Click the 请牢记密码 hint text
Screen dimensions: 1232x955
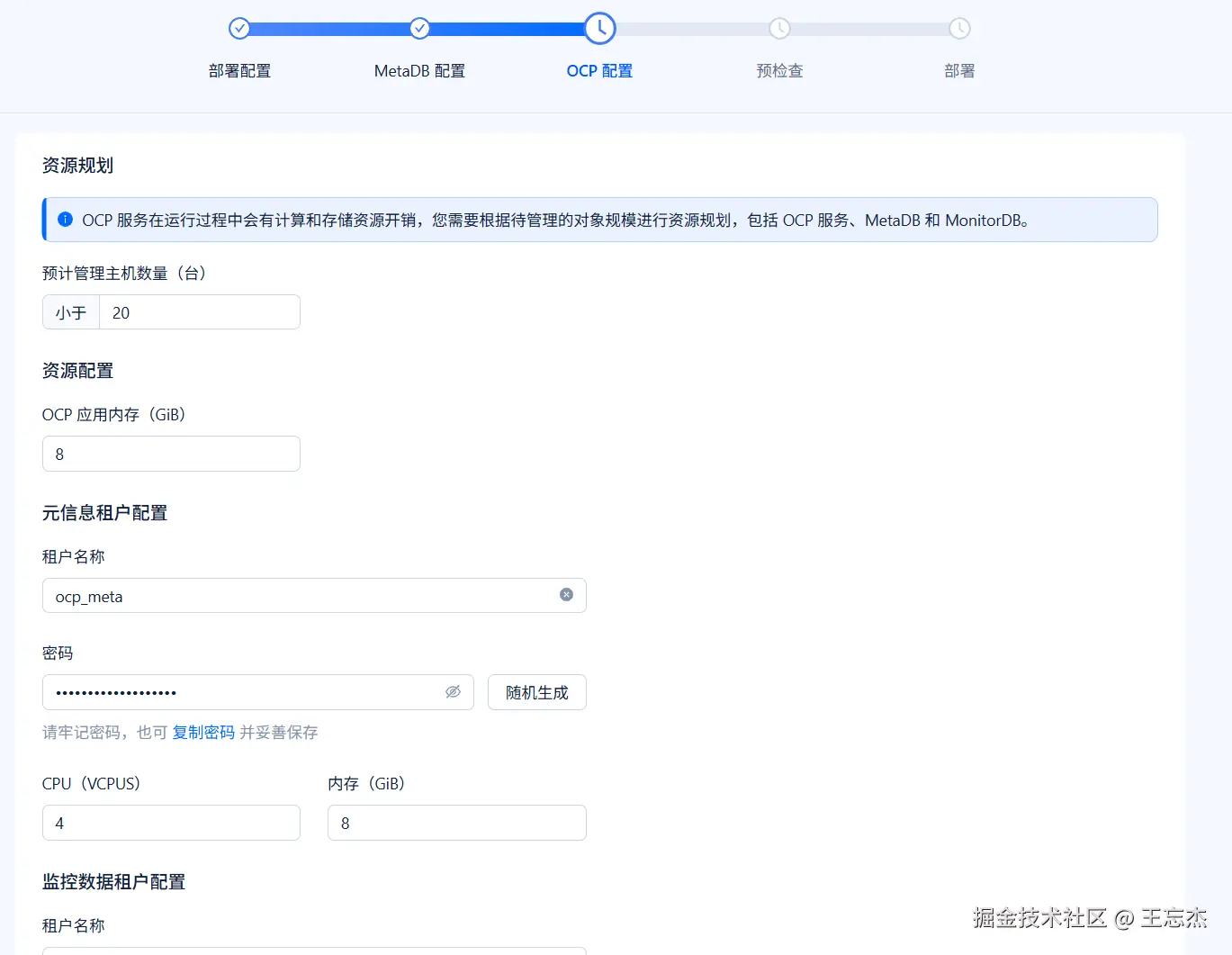pos(180,733)
